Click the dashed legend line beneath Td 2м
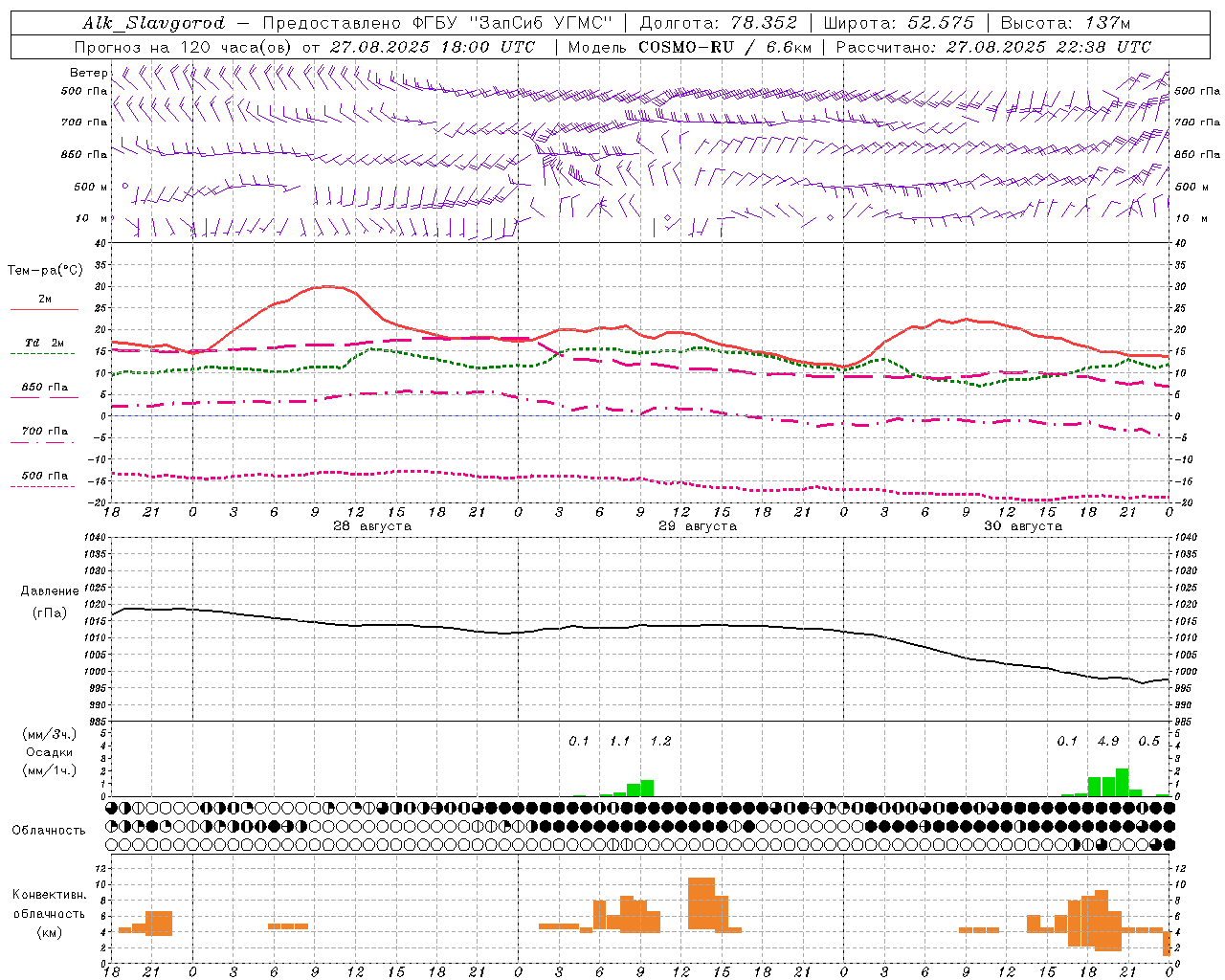Image resolution: width=1225 pixels, height=980 pixels. [x=43, y=354]
